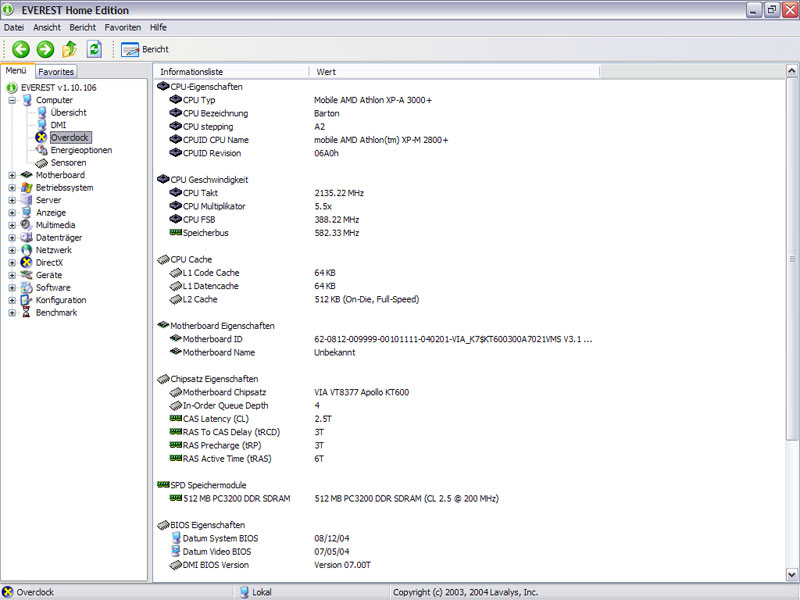Image resolution: width=800 pixels, height=600 pixels.
Task: Click the Anzeige monitor icon
Action: 27,213
